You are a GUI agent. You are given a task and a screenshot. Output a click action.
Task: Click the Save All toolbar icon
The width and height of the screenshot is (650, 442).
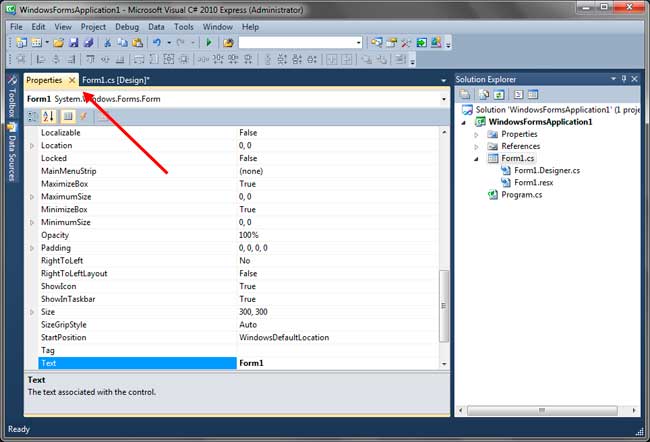87,43
